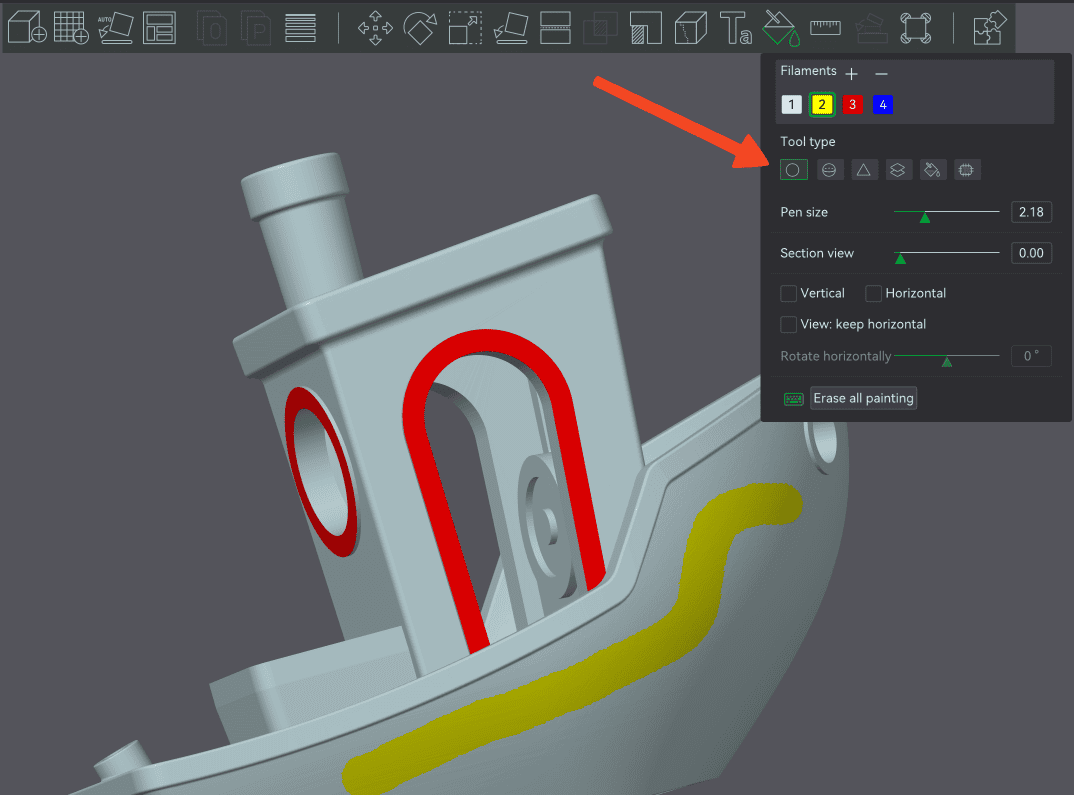
Task: Select the Rotate tool in the toolbar
Action: pos(420,27)
